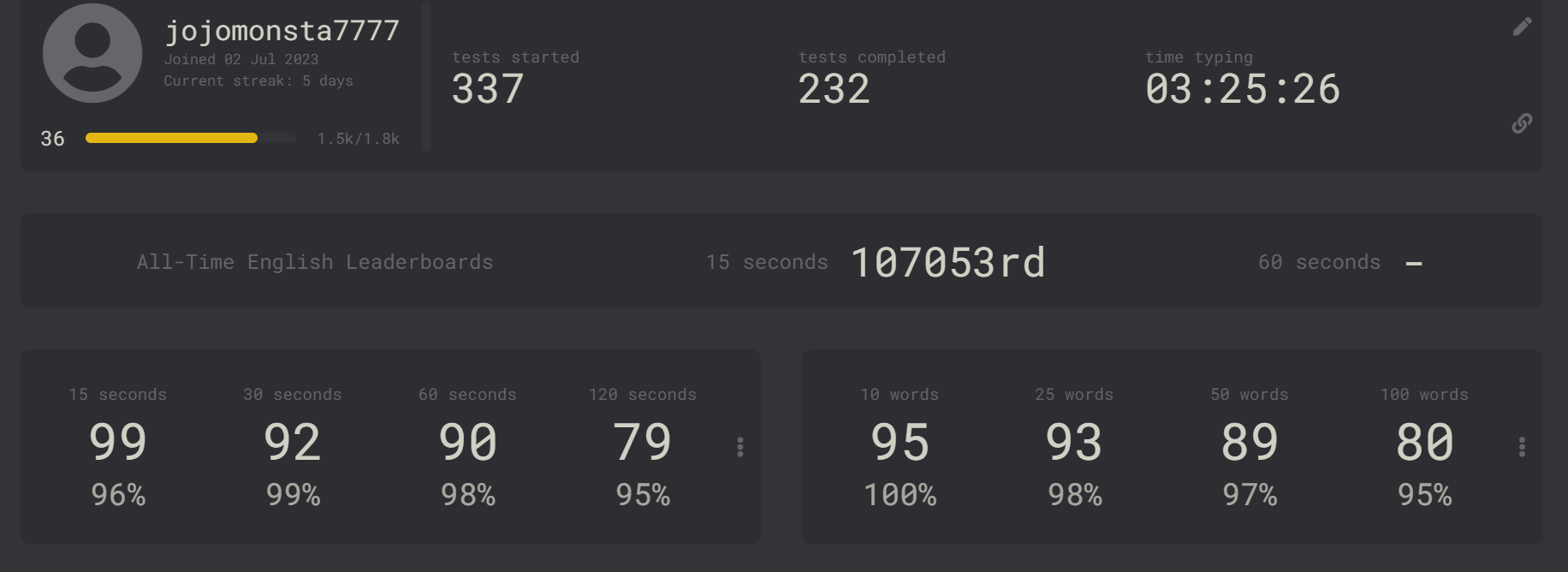The width and height of the screenshot is (1568, 572).
Task: Select the 100 words personal best 80
Action: pyautogui.click(x=1424, y=442)
